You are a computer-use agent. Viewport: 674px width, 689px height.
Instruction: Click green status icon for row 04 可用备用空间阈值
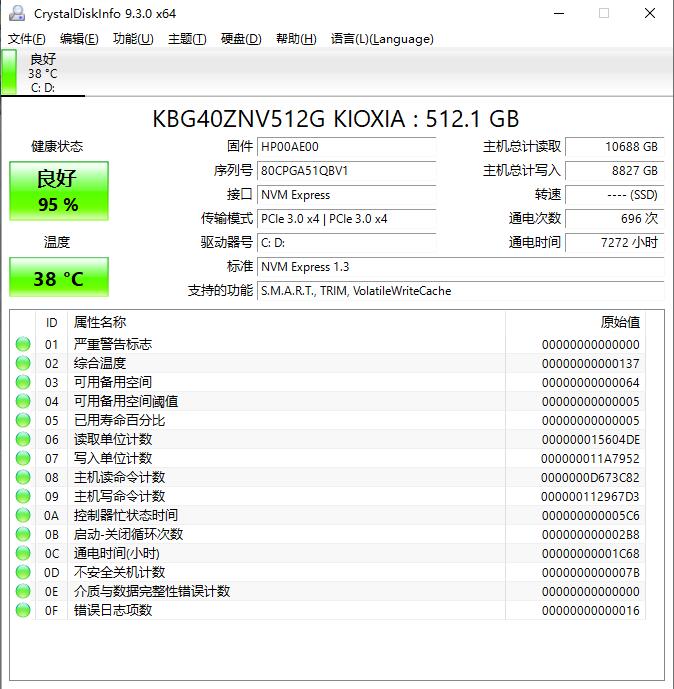click(x=23, y=401)
